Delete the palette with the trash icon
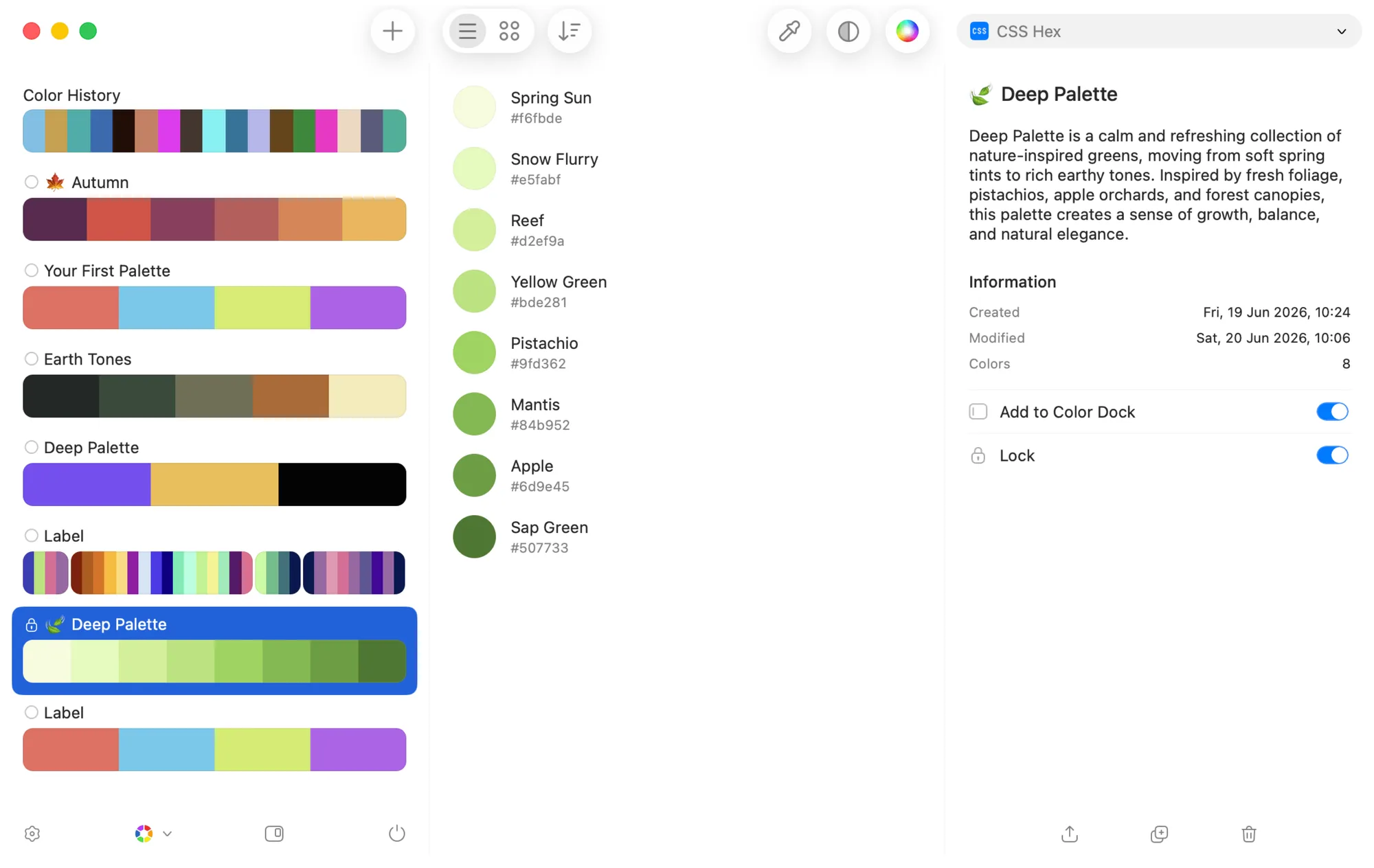The height and width of the screenshot is (868, 1374). point(1249,834)
